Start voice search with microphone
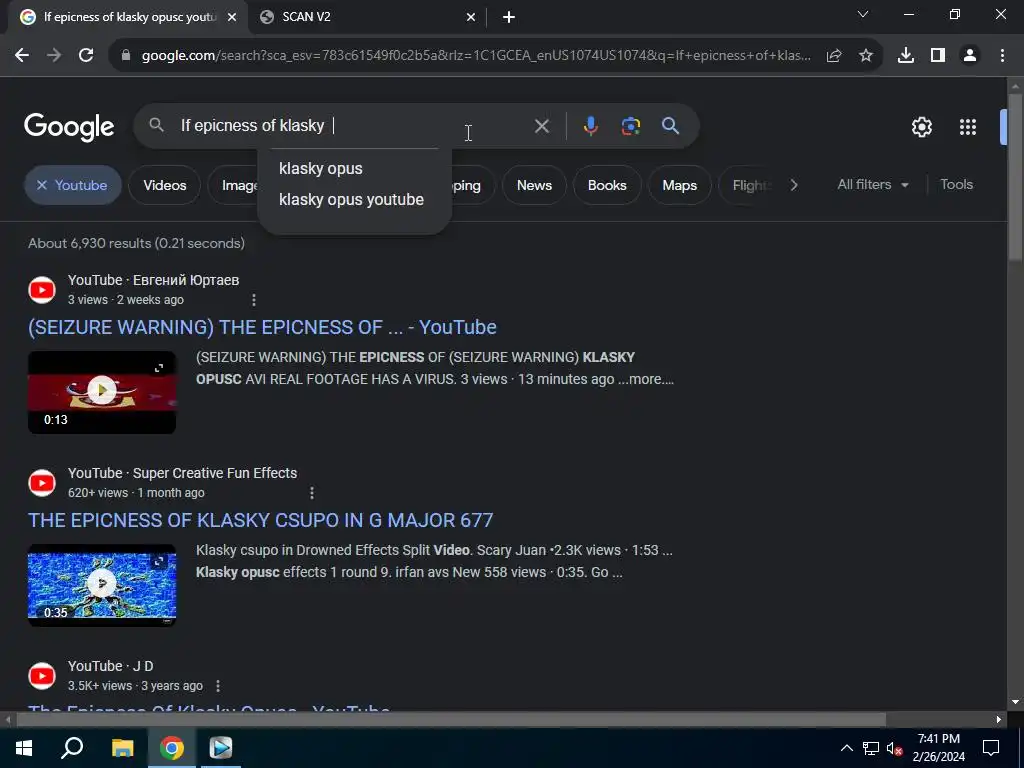This screenshot has height=768, width=1024. 590,126
